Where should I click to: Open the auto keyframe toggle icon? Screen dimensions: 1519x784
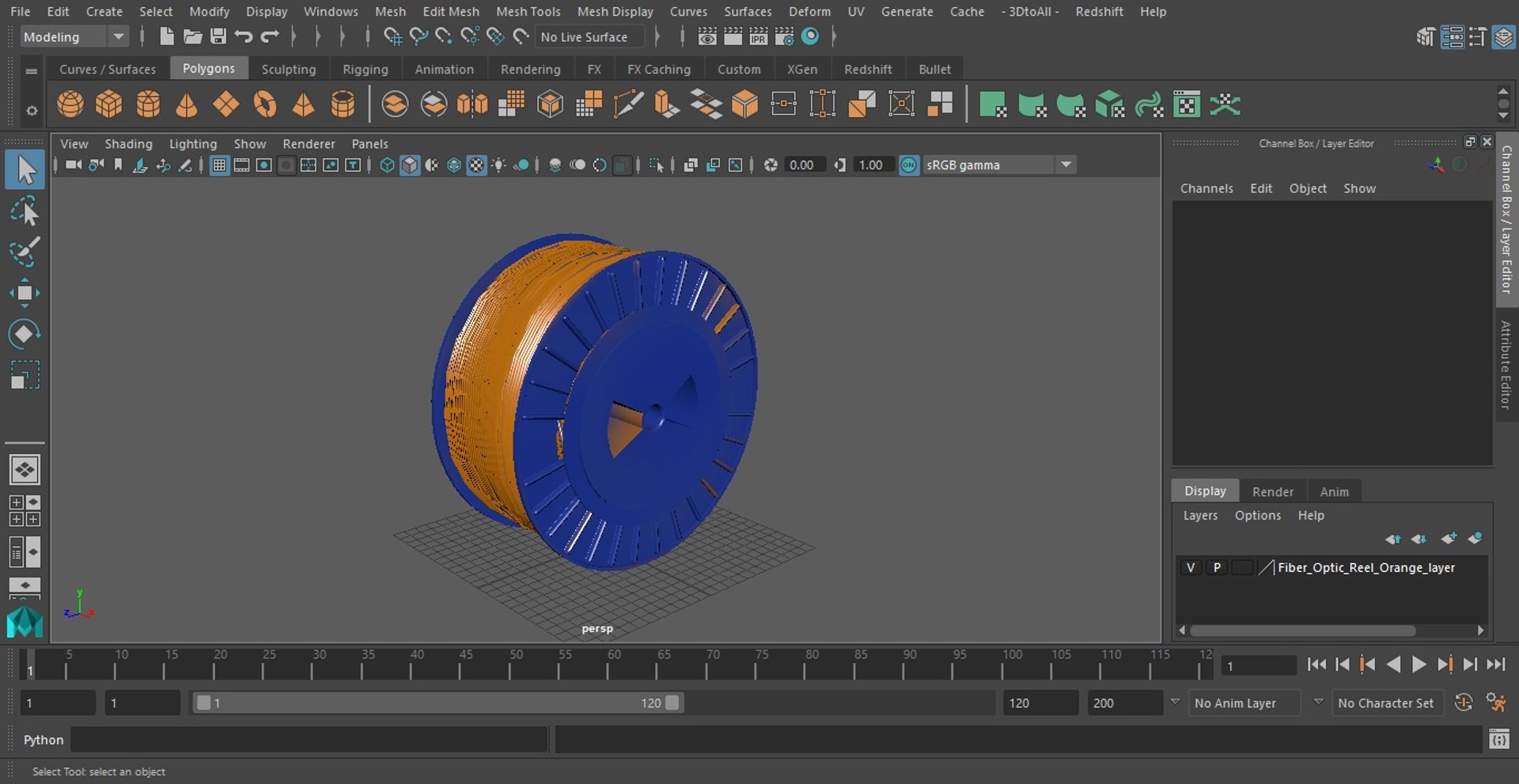[1464, 703]
